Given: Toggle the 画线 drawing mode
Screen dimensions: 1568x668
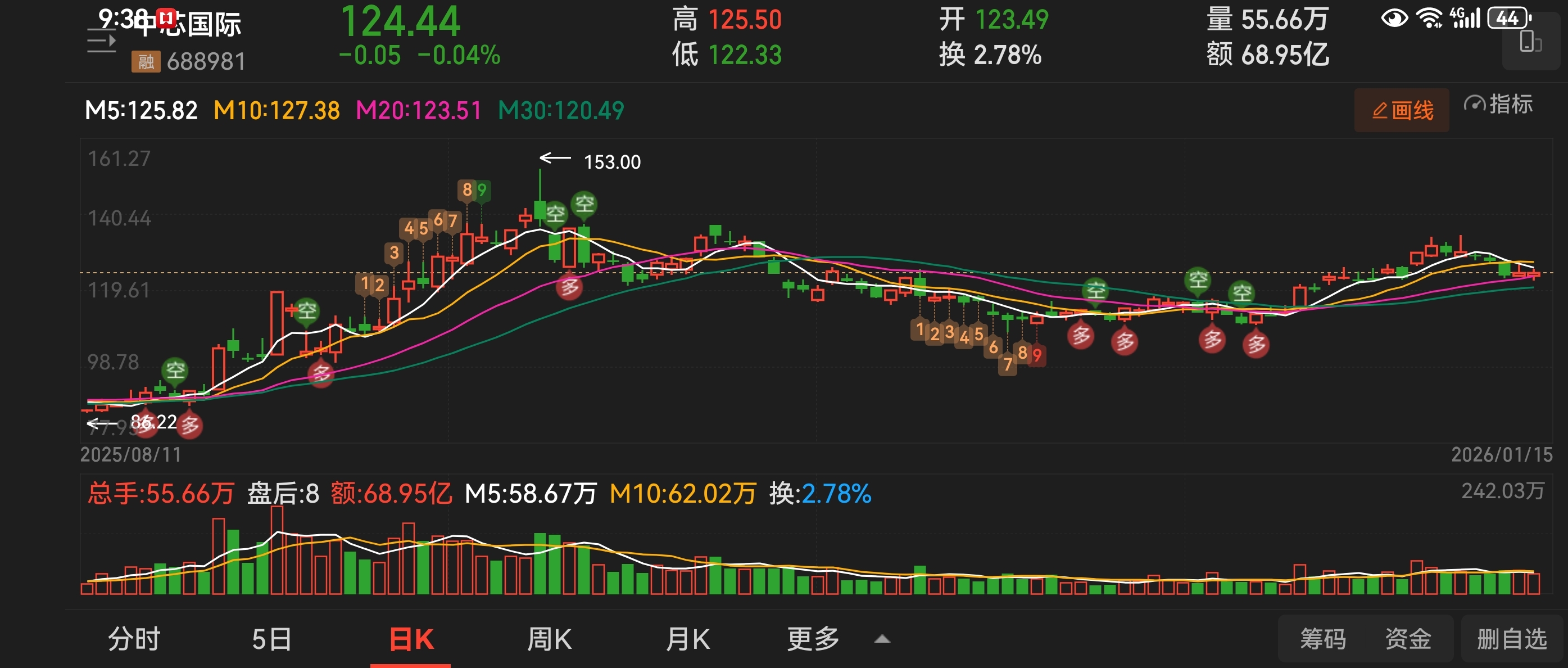Looking at the screenshot, I should [x=1402, y=110].
